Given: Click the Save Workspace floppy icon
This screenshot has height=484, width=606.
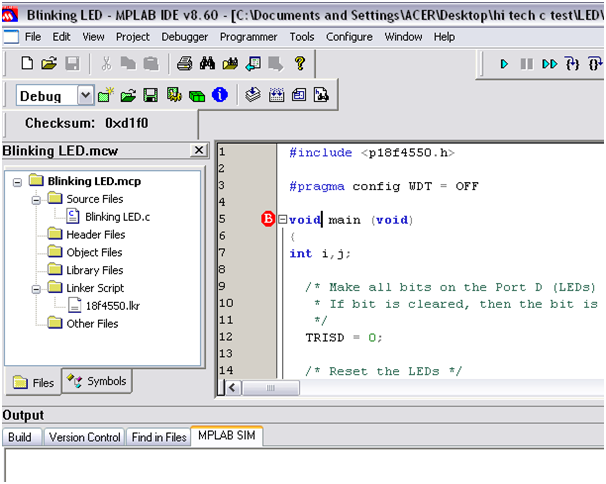Looking at the screenshot, I should click(151, 95).
